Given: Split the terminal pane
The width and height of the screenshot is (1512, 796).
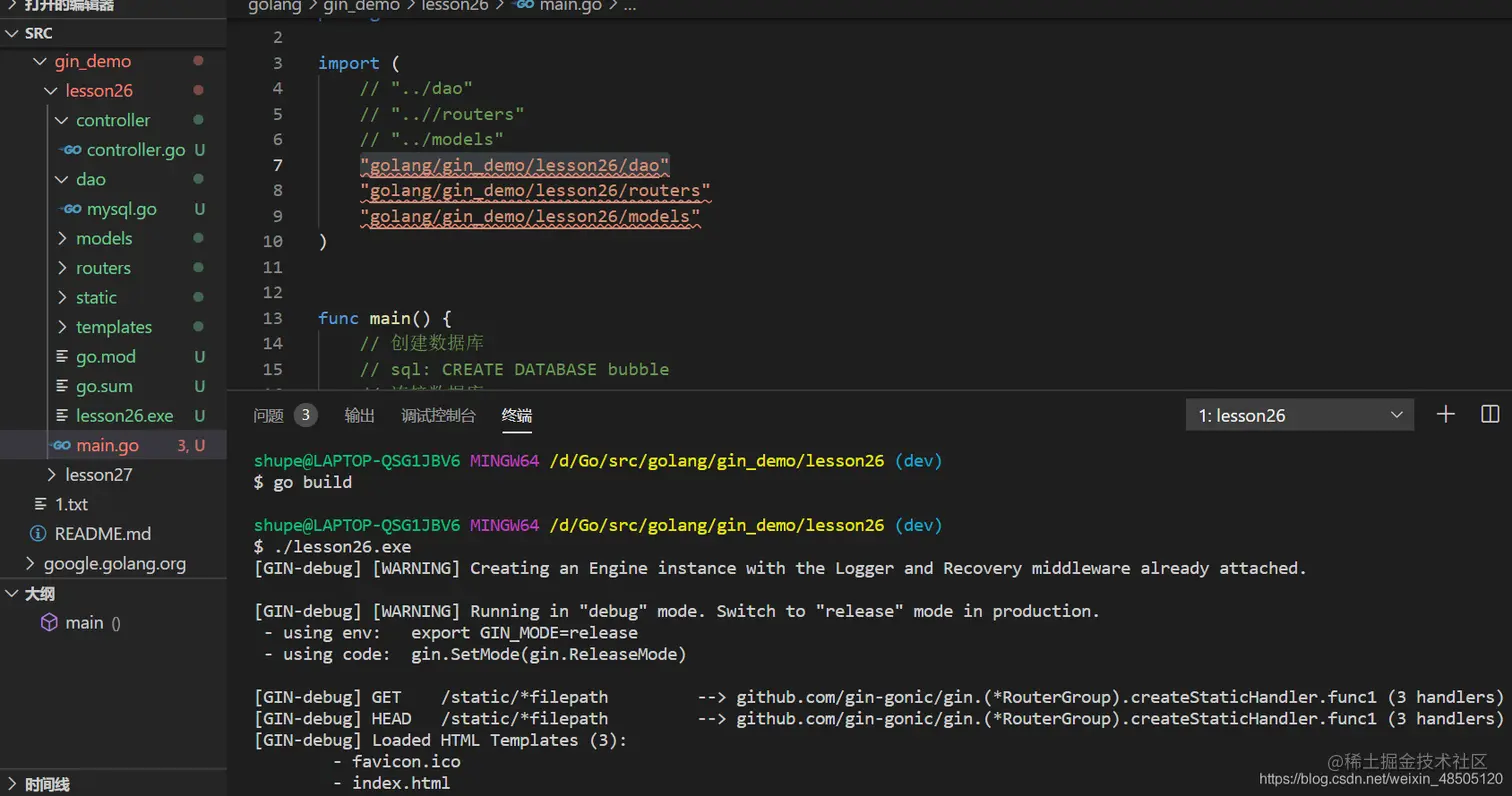Looking at the screenshot, I should coord(1490,414).
